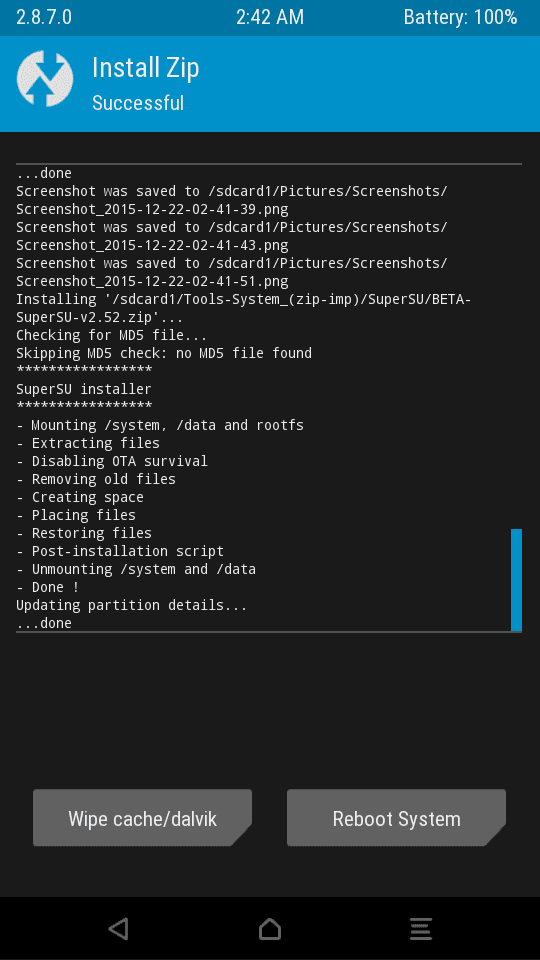Viewport: 540px width, 960px height.
Task: Click the 2:42 AM clock
Action: [270, 17]
